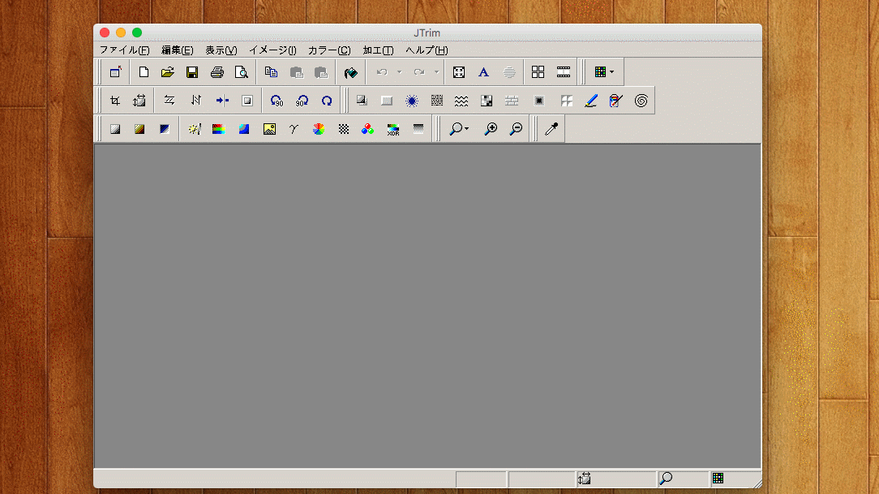This screenshot has width=879, height=494.
Task: Click the Open file folder icon
Action: 168,72
